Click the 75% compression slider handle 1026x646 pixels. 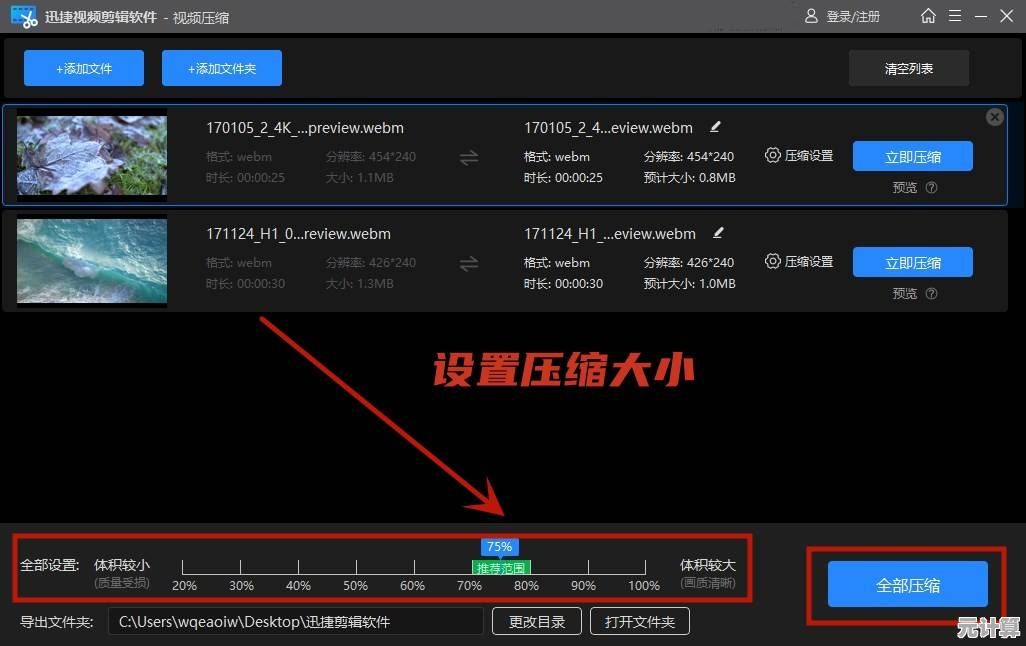point(499,547)
